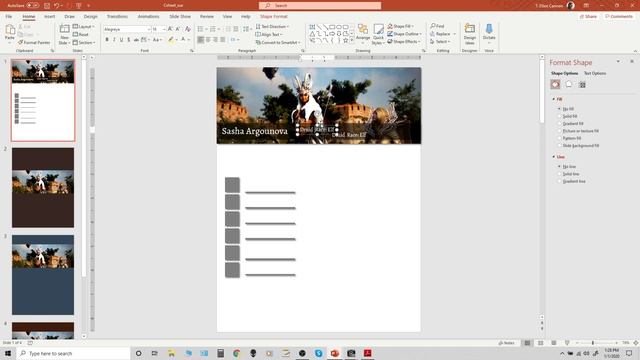Switch to Slide Sorter view in status bar
This screenshot has width=640, height=360.
[x=540, y=343]
